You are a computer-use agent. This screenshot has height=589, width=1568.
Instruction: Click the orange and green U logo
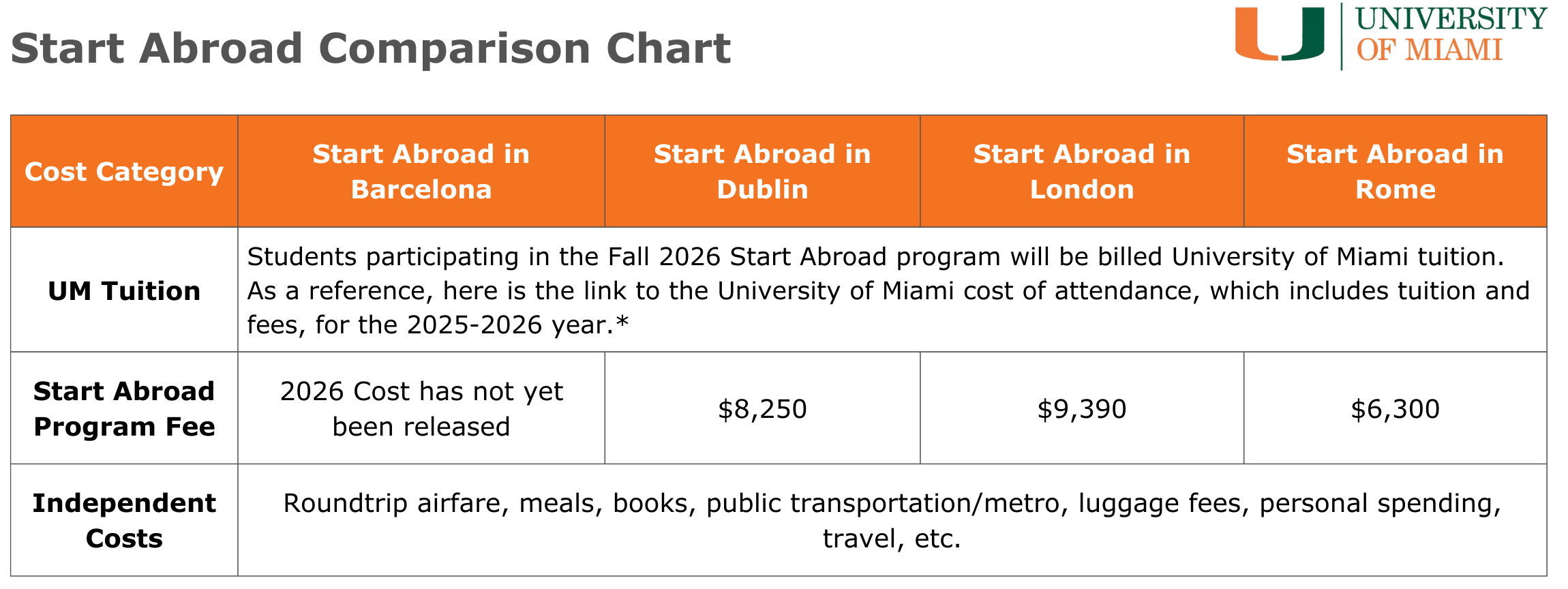(1279, 34)
